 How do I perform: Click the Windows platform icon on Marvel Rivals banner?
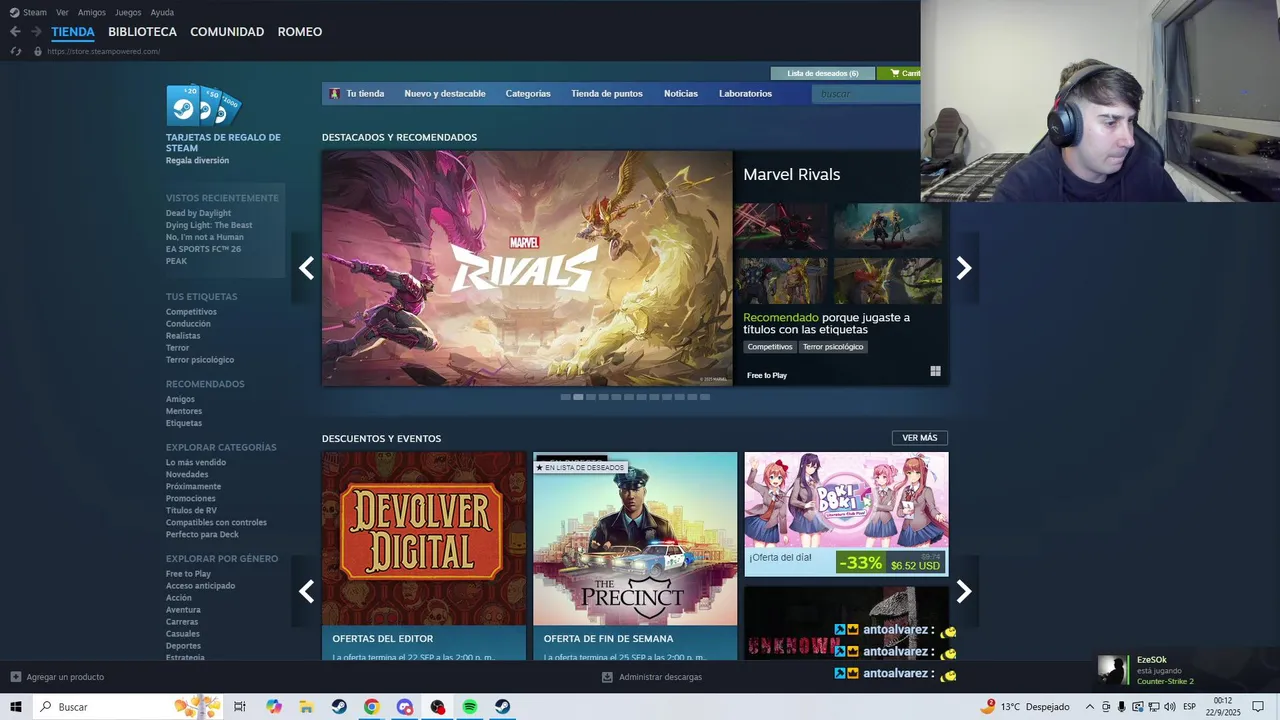(935, 371)
